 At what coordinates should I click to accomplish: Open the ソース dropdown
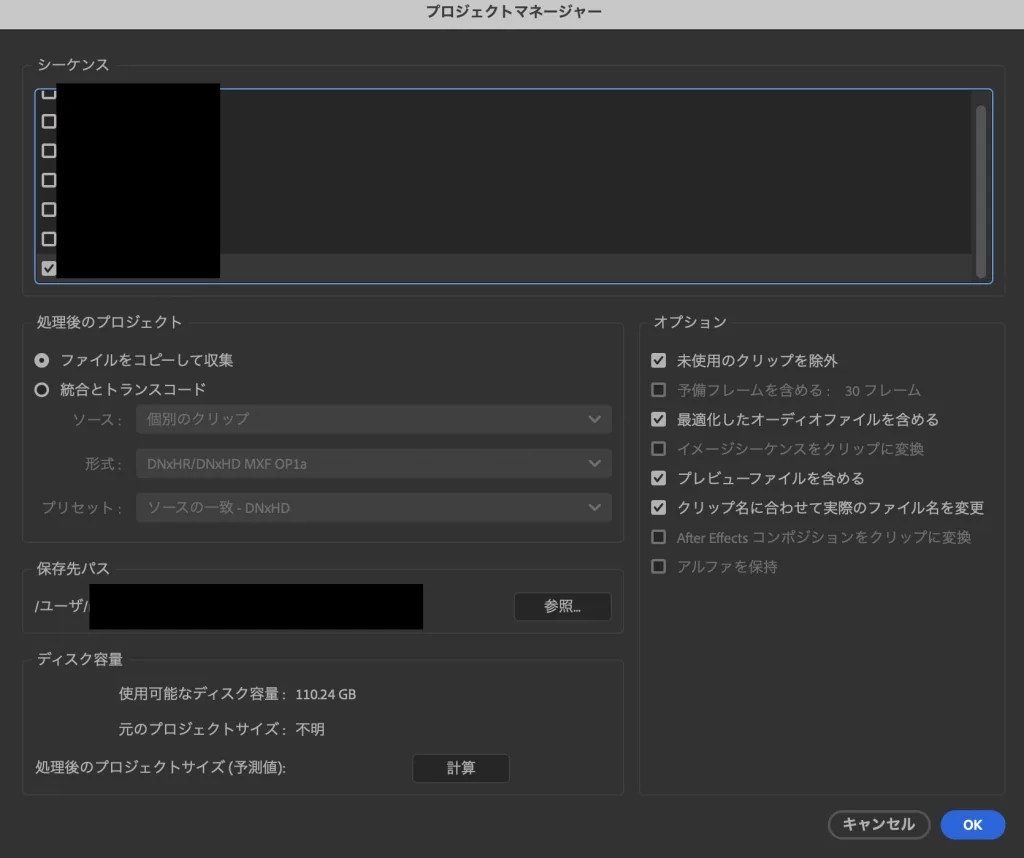(x=373, y=419)
